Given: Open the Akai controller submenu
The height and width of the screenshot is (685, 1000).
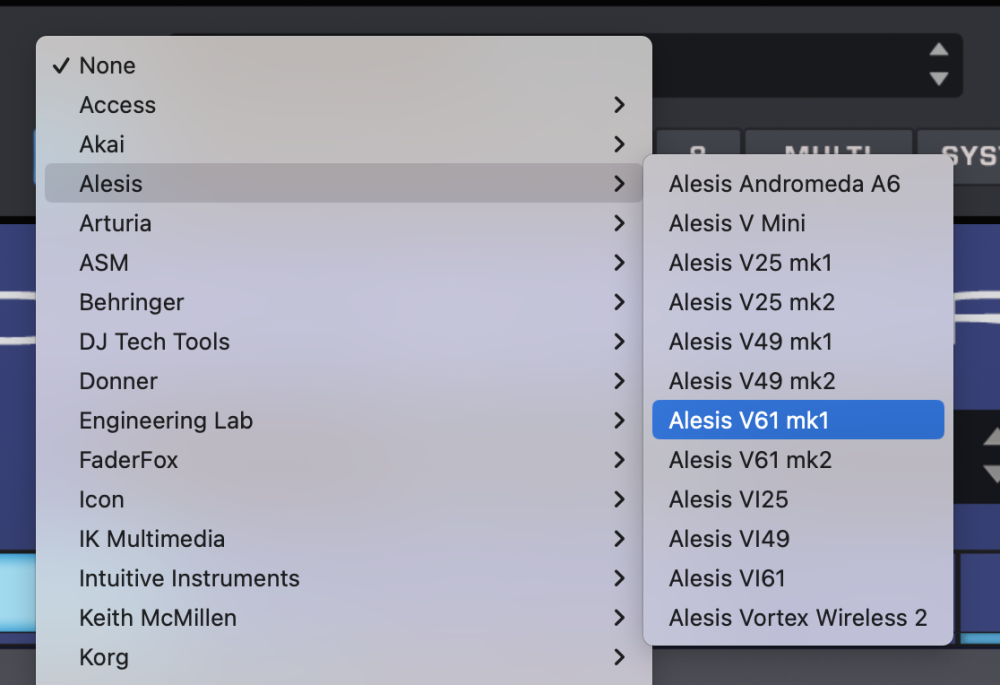Looking at the screenshot, I should point(102,144).
